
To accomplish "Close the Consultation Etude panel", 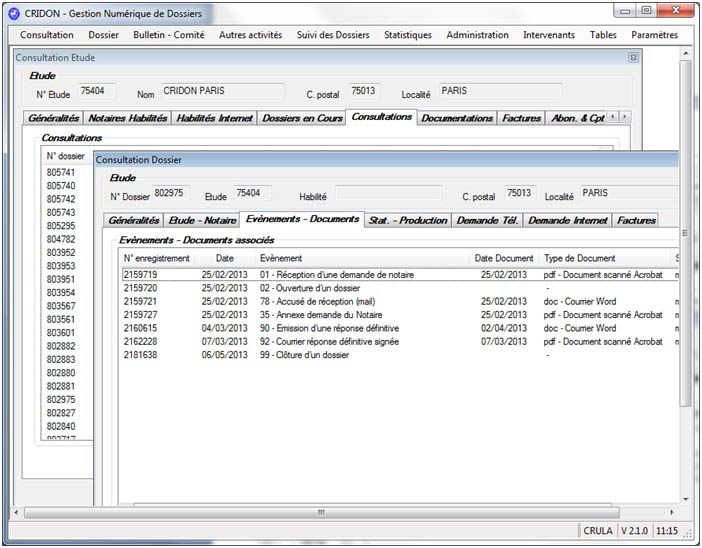I will 633,58.
